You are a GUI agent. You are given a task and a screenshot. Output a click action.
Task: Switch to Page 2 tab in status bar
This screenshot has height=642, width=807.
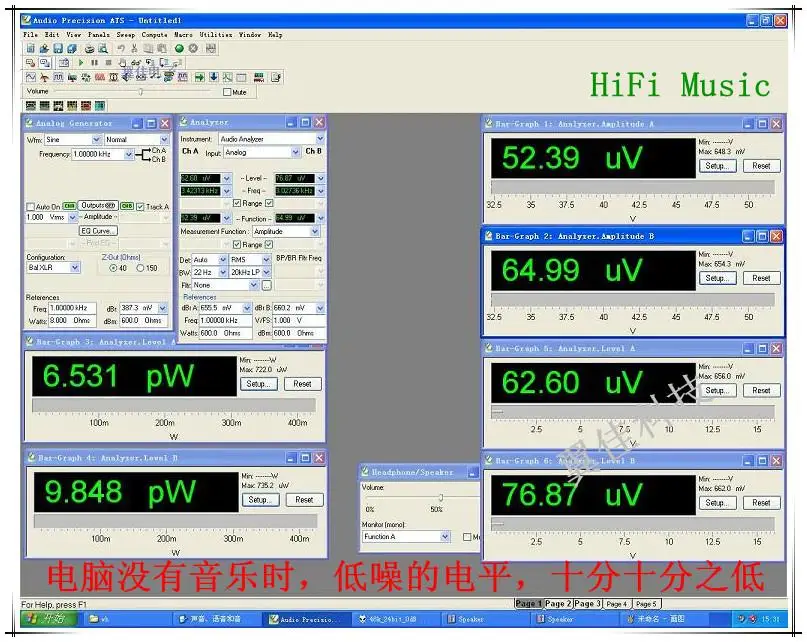557,604
